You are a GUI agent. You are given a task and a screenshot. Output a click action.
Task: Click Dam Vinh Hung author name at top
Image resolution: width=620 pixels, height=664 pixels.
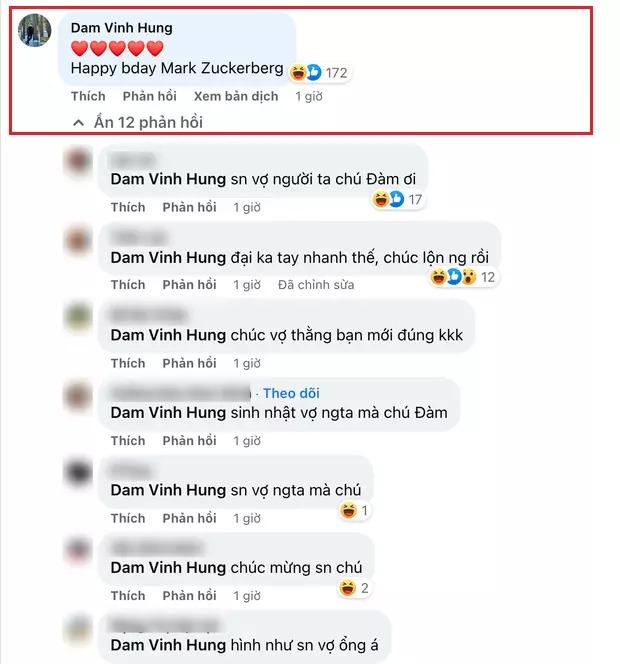tap(122, 28)
